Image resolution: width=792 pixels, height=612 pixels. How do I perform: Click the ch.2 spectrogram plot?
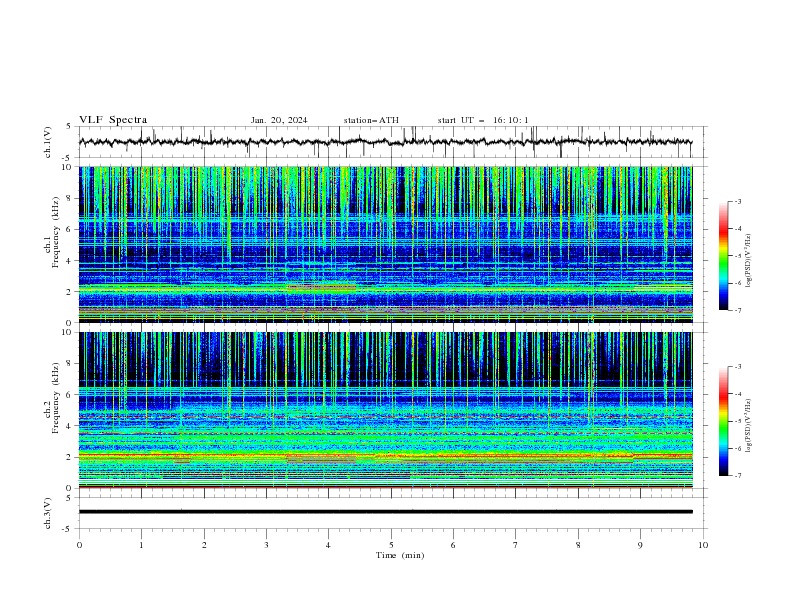coord(385,410)
